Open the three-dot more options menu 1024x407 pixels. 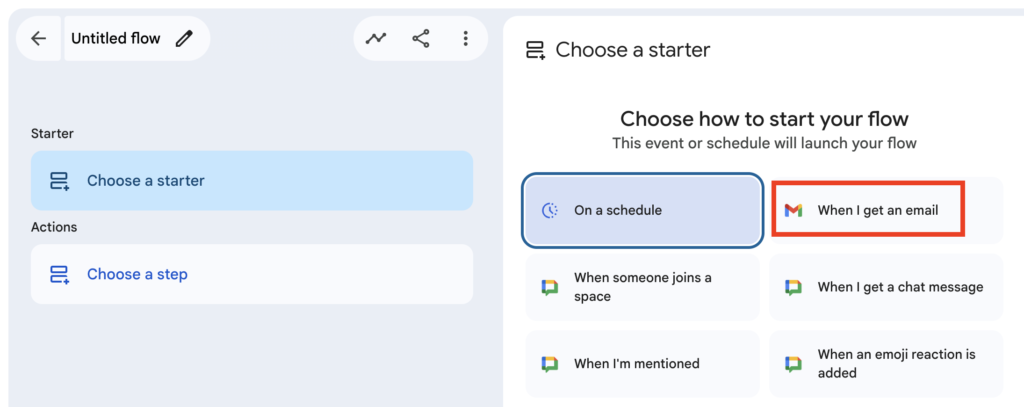(x=465, y=39)
